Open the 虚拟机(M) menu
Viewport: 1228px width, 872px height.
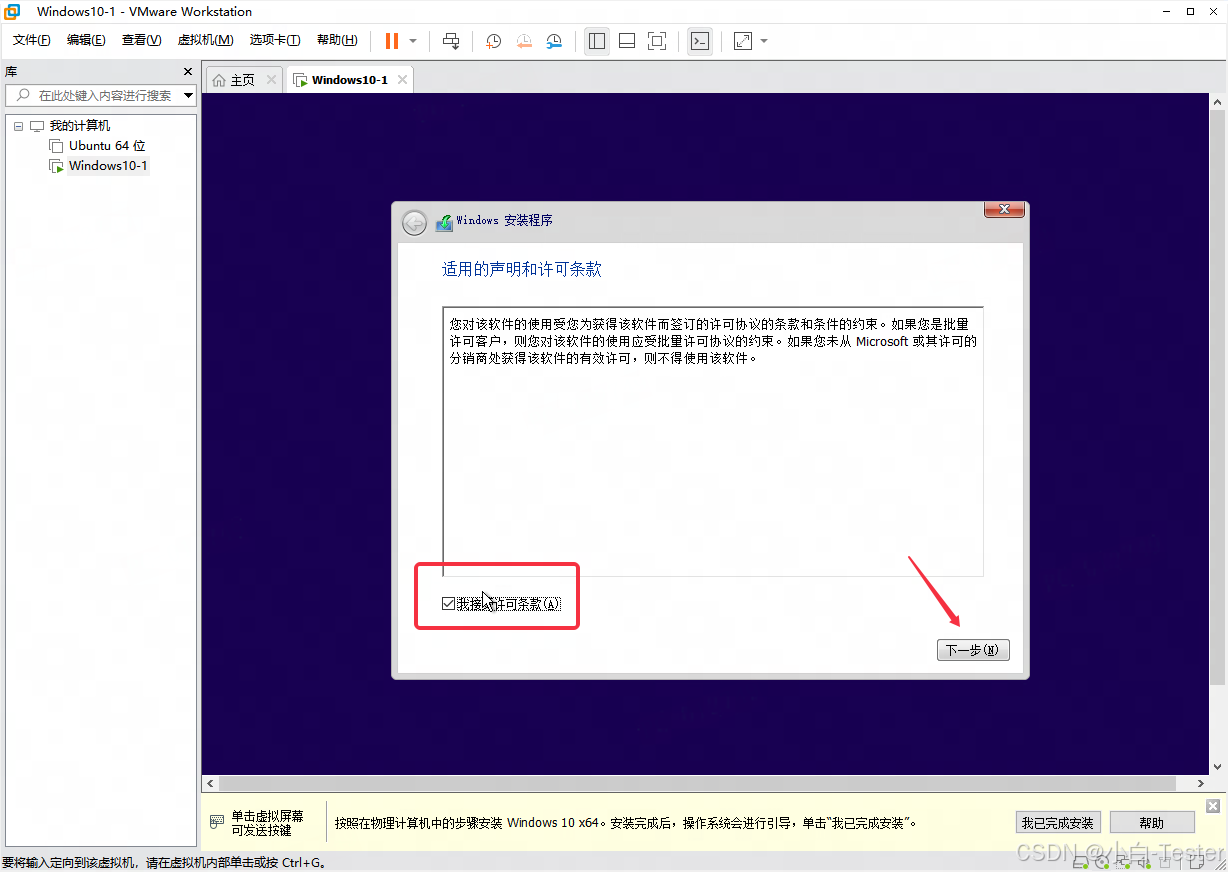point(205,40)
